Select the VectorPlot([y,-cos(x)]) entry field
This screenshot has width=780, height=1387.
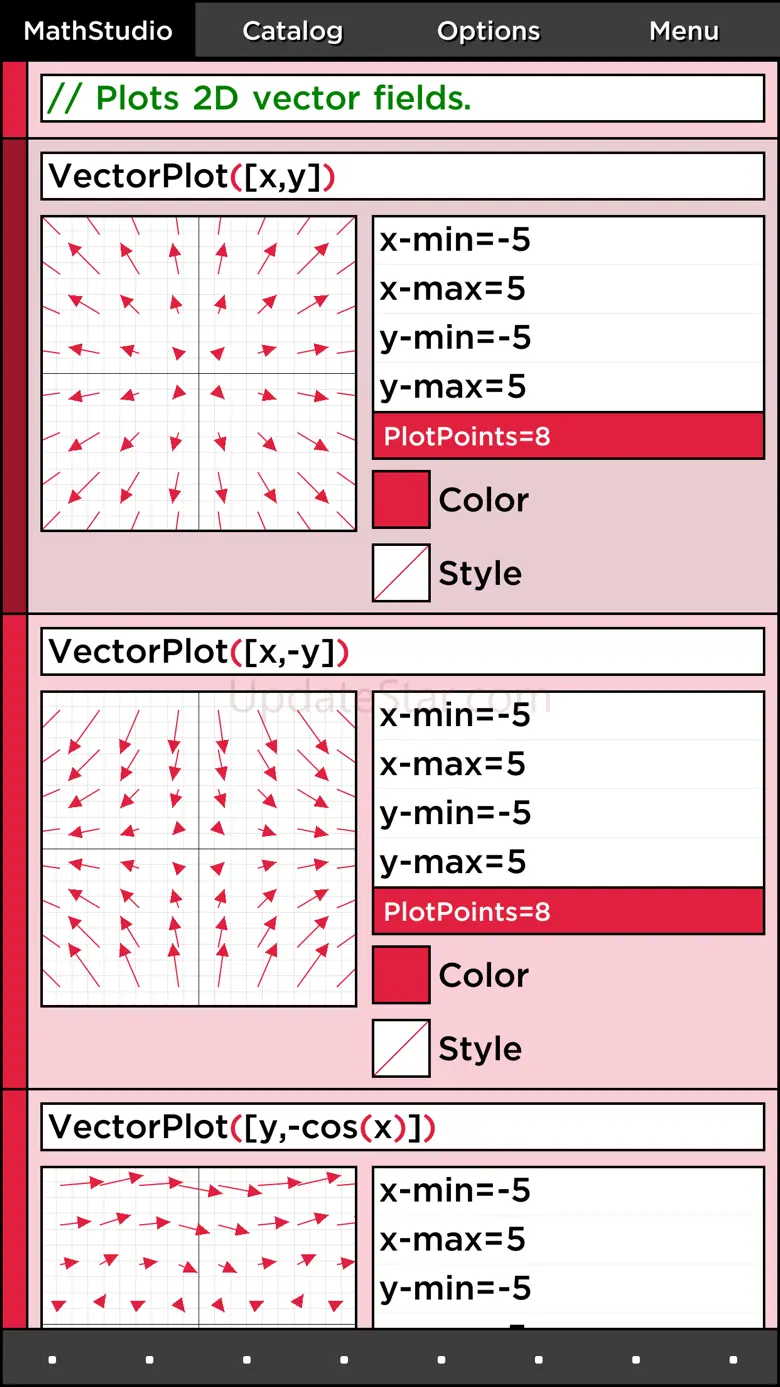coord(402,1127)
